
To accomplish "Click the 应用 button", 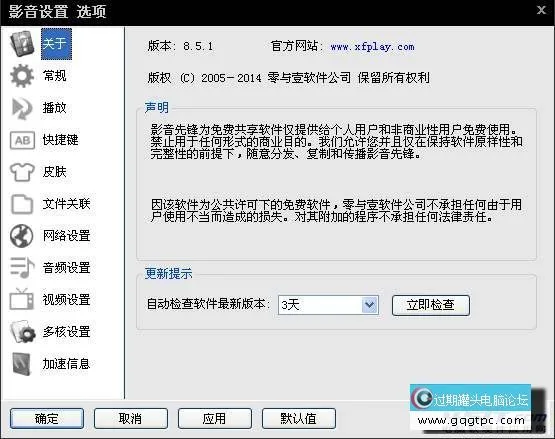I will (214, 418).
